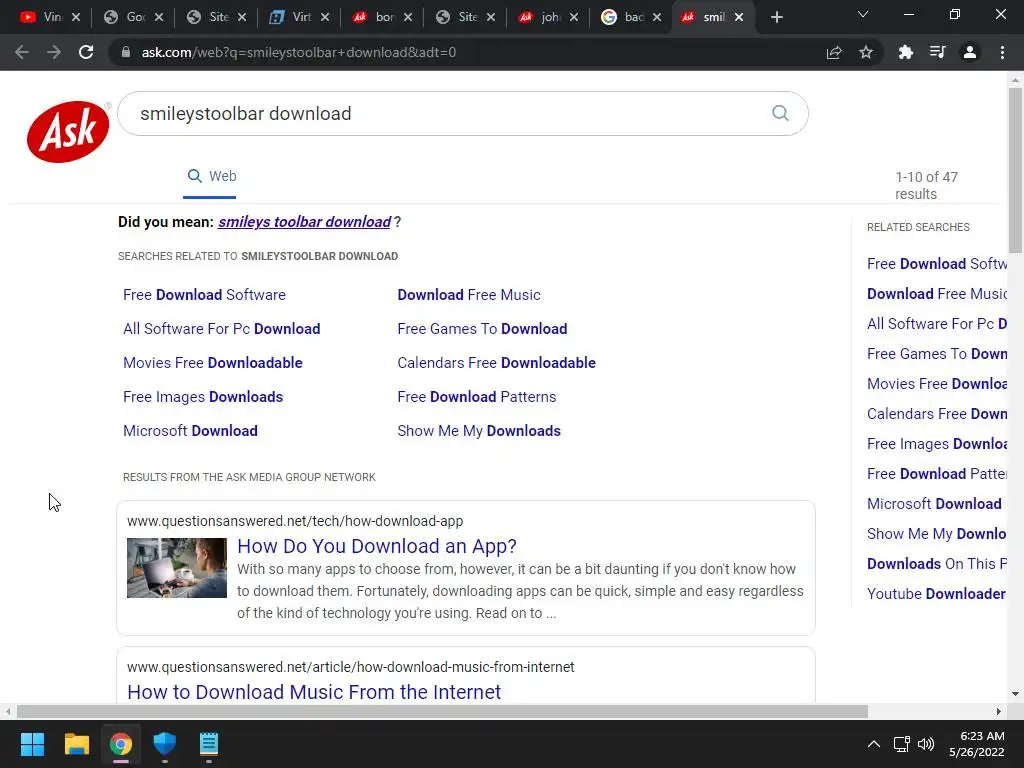Click the horizontal scrollbar thumb

pos(442,711)
